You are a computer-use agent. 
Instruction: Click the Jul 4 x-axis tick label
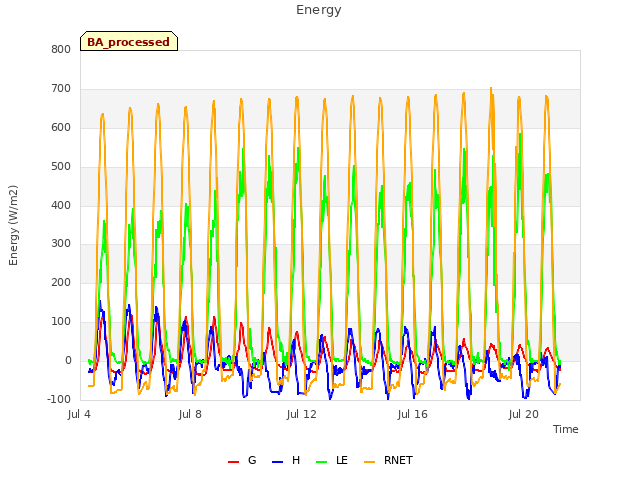click(x=79, y=414)
